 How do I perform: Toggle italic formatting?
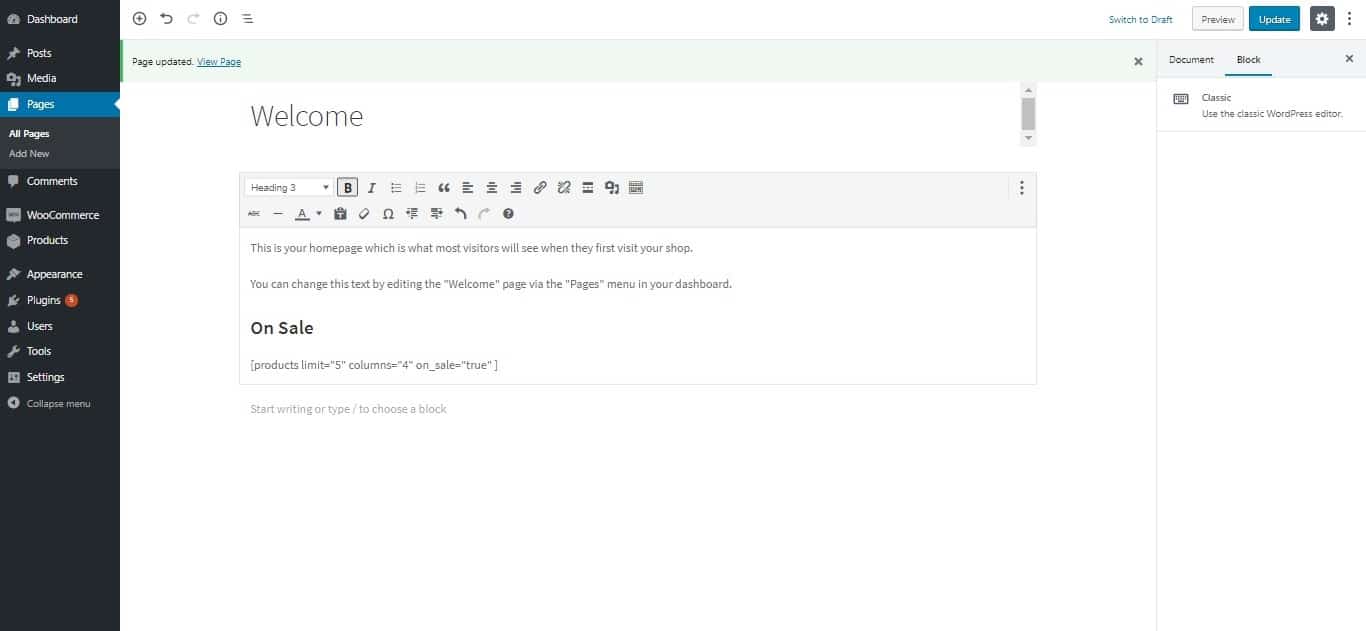[x=372, y=187]
